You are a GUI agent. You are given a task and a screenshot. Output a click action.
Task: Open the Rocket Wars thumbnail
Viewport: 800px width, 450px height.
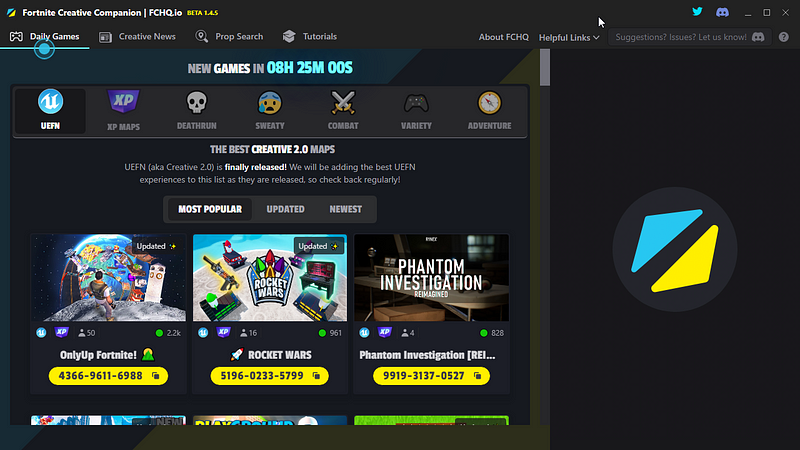point(270,278)
